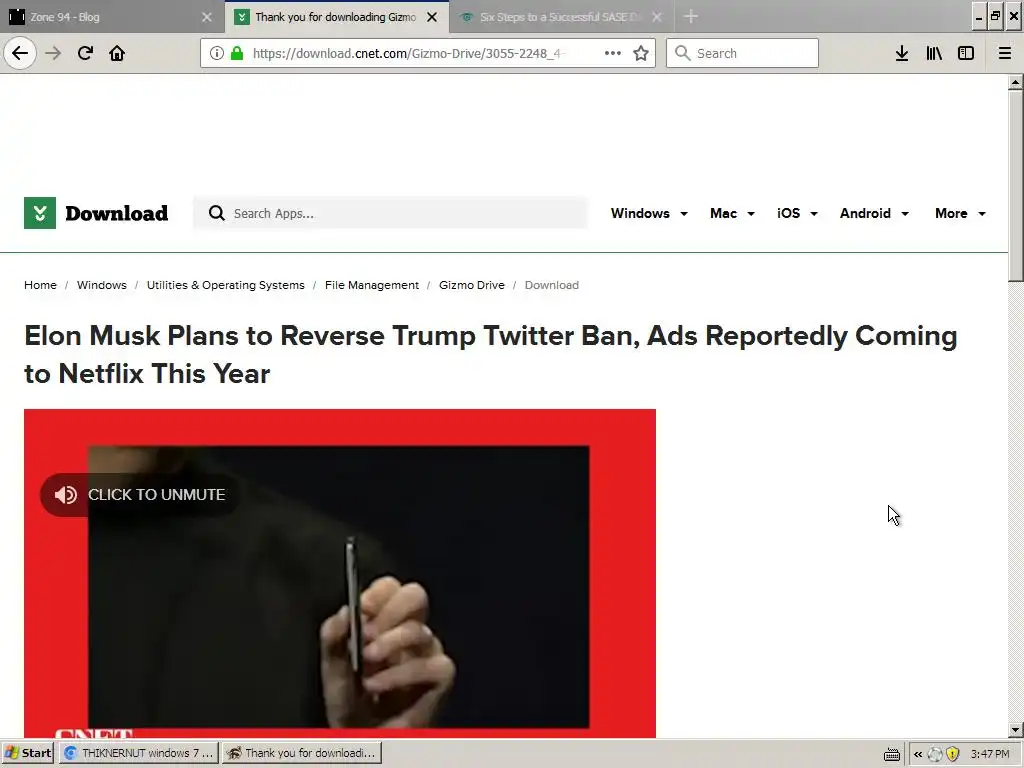
Task: Open a new browser tab
Action: (x=690, y=16)
